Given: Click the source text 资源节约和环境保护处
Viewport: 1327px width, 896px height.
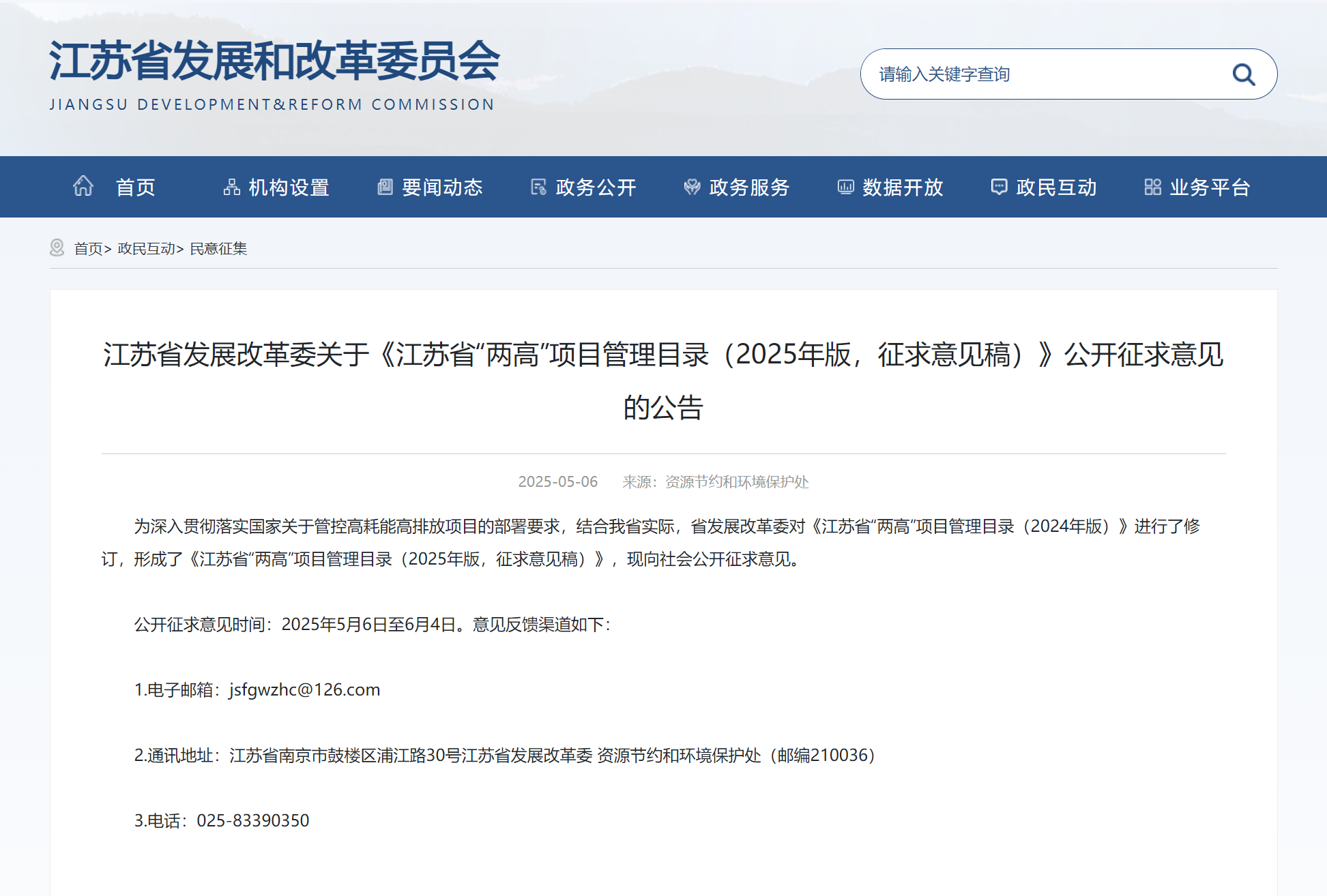Looking at the screenshot, I should pos(737,482).
